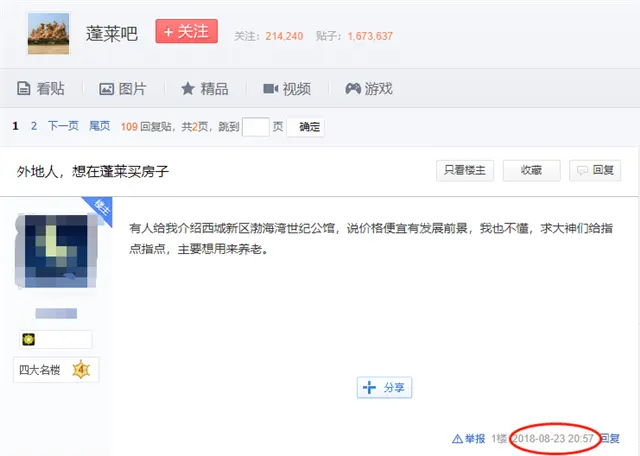Click the 蓬莱吧 forum avatar image

pyautogui.click(x=48, y=33)
